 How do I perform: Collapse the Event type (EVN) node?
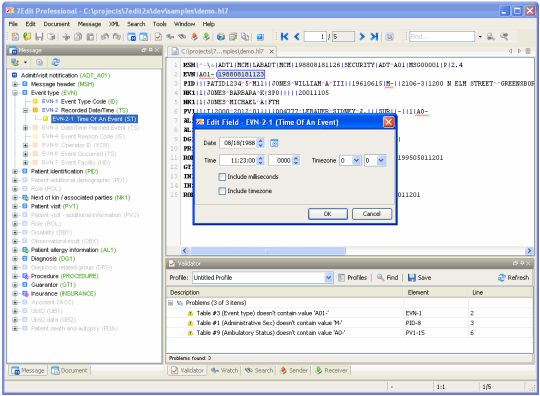(15, 93)
